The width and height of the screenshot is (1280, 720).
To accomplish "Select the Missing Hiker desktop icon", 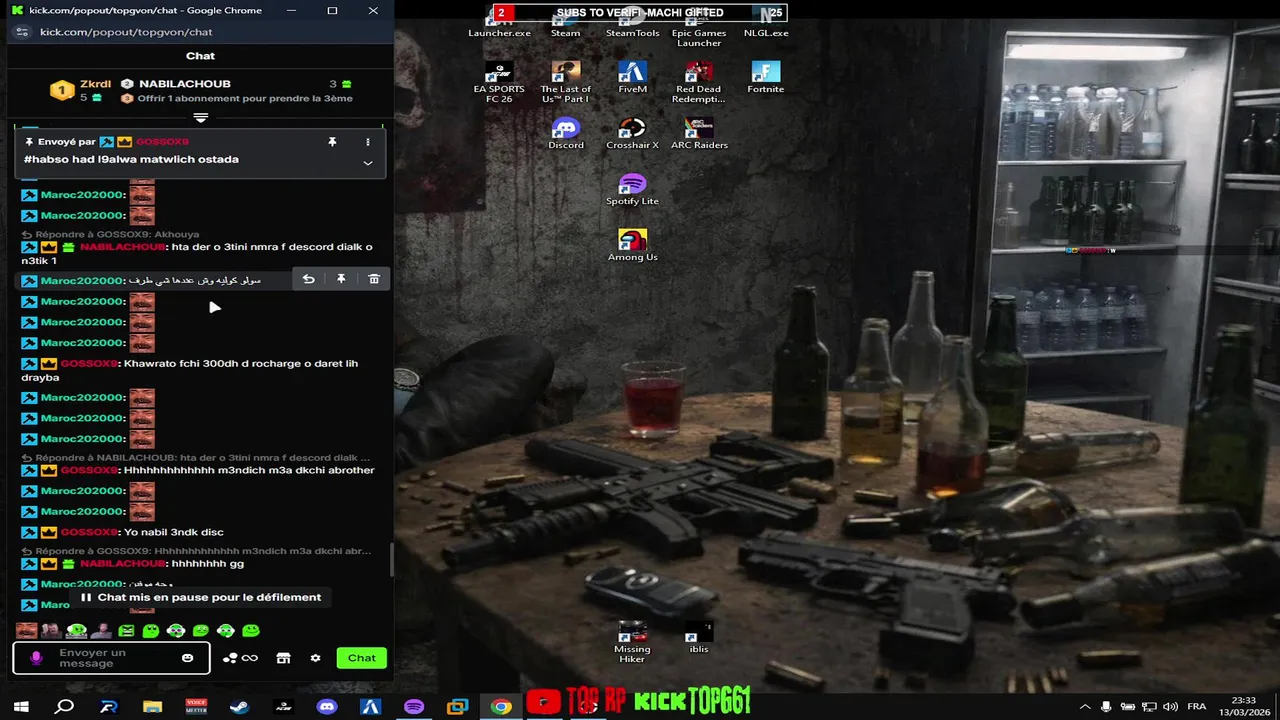I will [632, 643].
